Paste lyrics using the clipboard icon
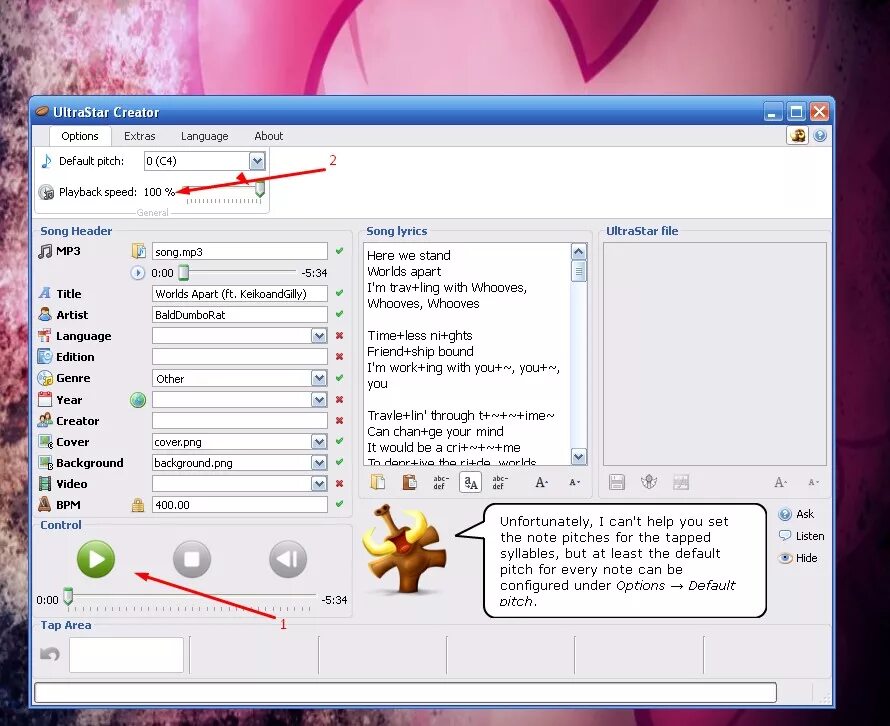This screenshot has height=726, width=890. pos(409,482)
